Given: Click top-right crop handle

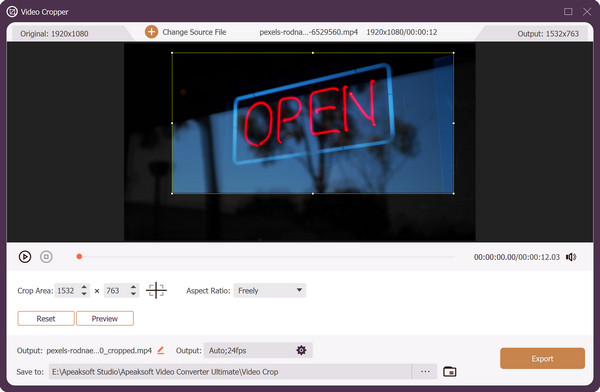Looking at the screenshot, I should [453, 53].
